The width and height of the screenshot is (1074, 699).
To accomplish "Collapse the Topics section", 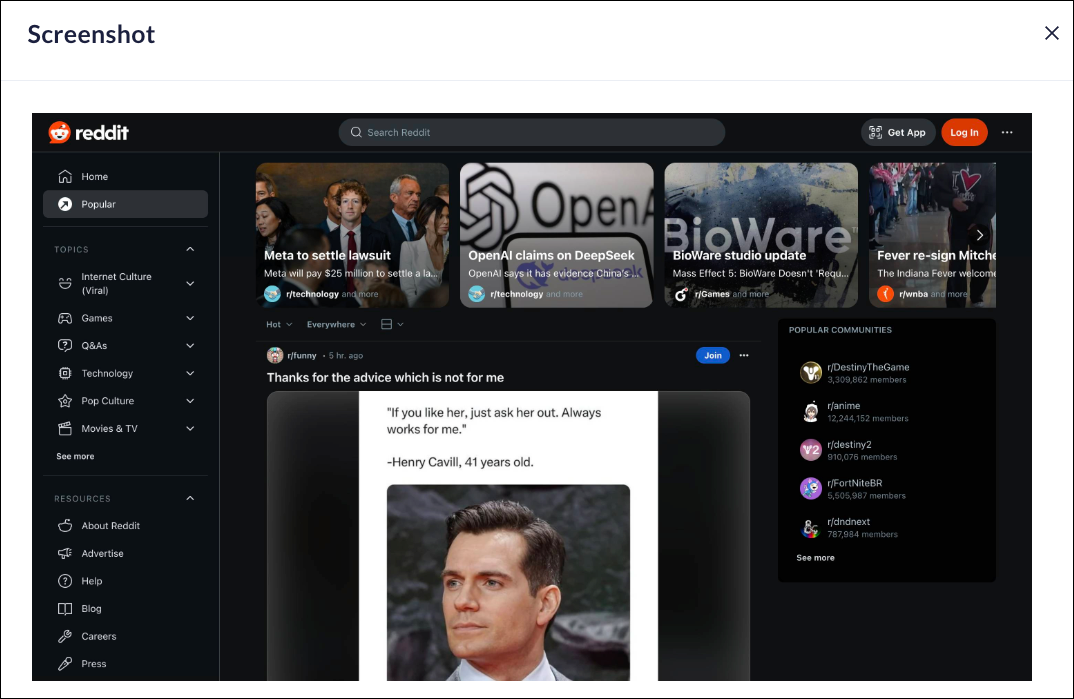I will point(190,249).
